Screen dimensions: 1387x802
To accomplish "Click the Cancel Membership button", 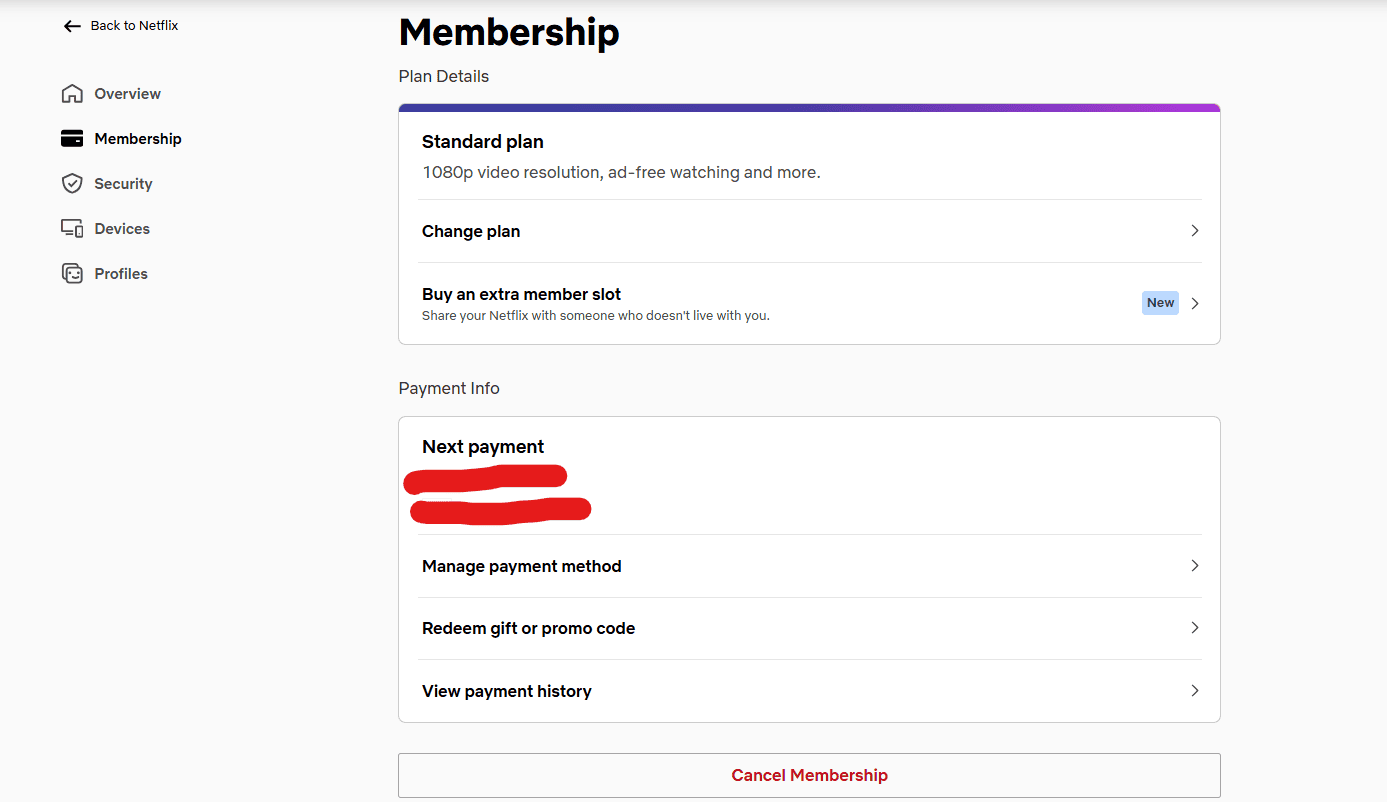I will [x=809, y=775].
